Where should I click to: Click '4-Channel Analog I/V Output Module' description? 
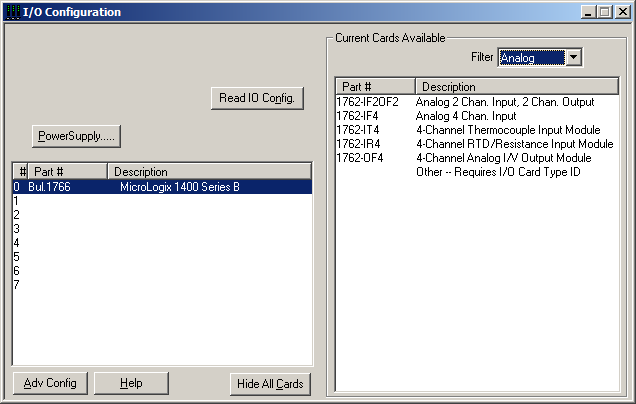point(504,158)
